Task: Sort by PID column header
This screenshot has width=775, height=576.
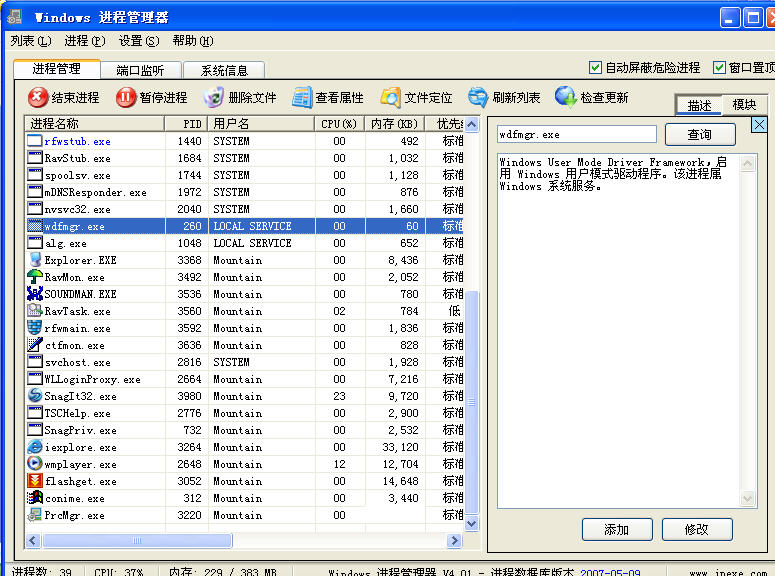Action: pos(186,124)
